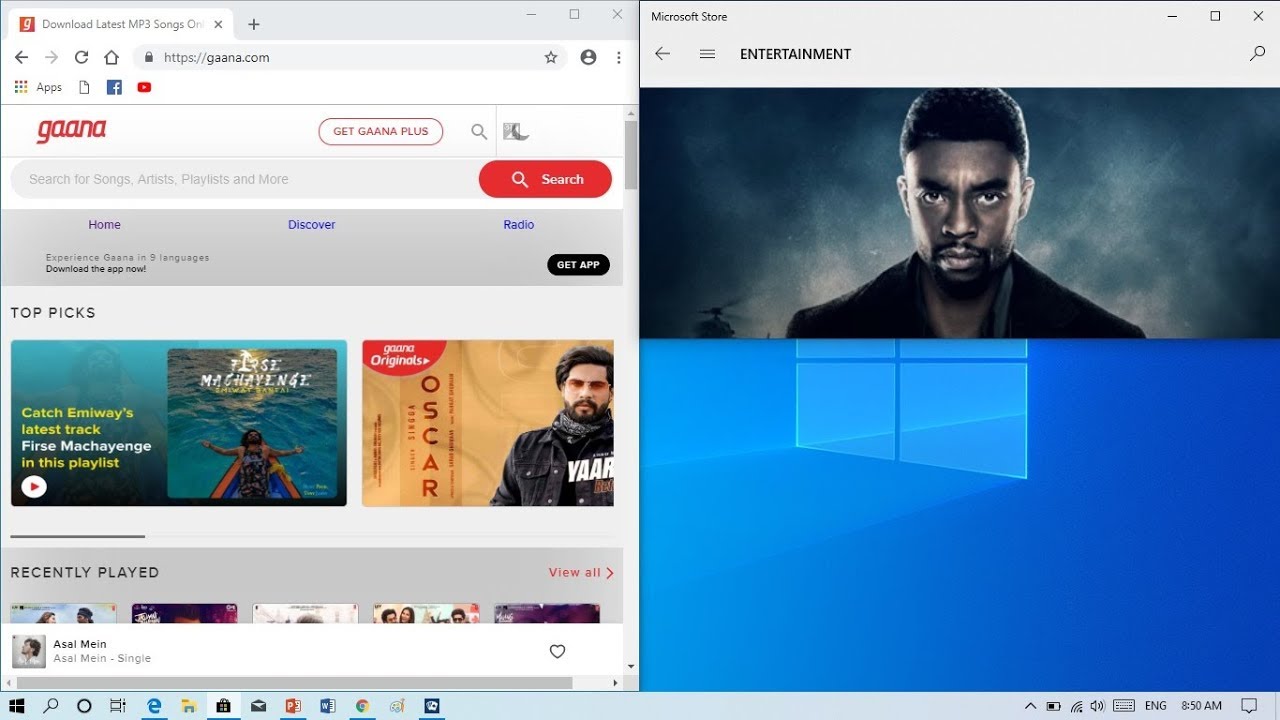Image resolution: width=1280 pixels, height=720 pixels.
Task: Click the featured movie banner in Store
Action: click(960, 213)
